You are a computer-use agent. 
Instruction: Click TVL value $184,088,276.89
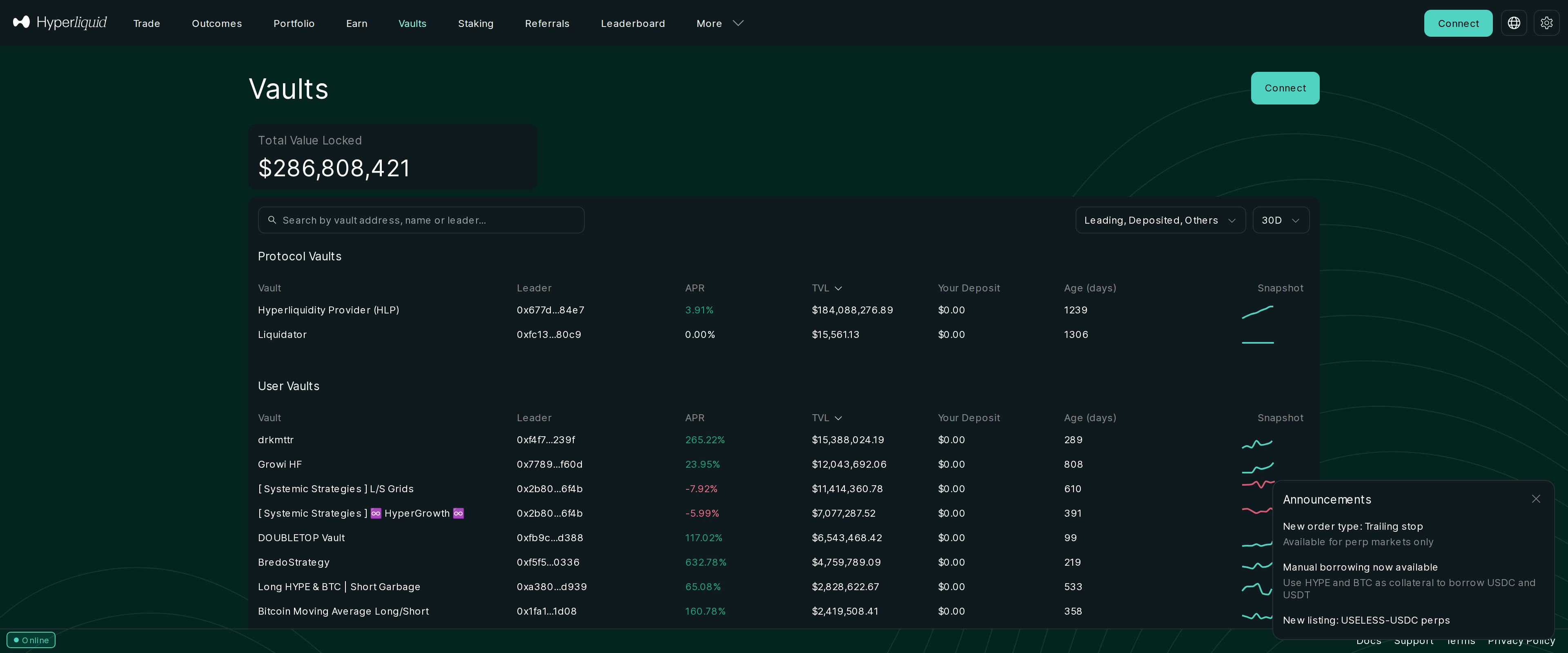pos(852,310)
